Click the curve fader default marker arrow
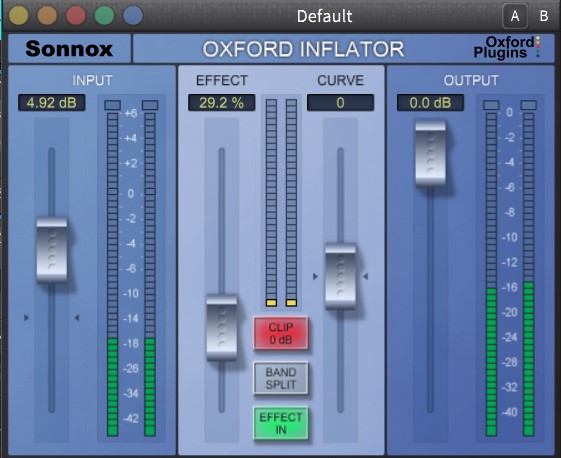The height and width of the screenshot is (458, 561). 315,276
